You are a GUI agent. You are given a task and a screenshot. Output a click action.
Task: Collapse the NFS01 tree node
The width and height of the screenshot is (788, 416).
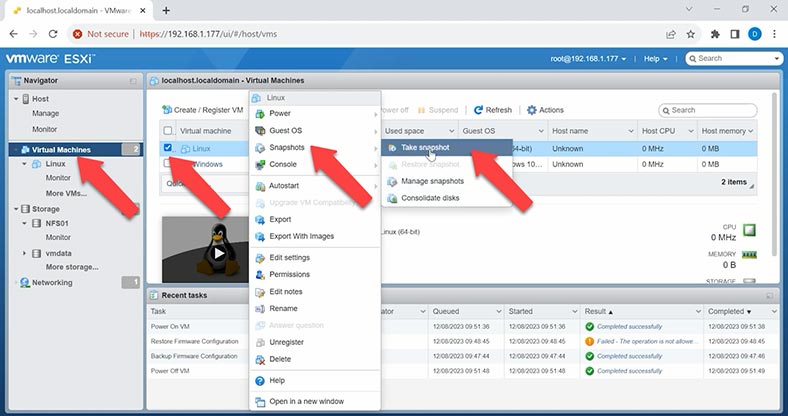pos(24,224)
